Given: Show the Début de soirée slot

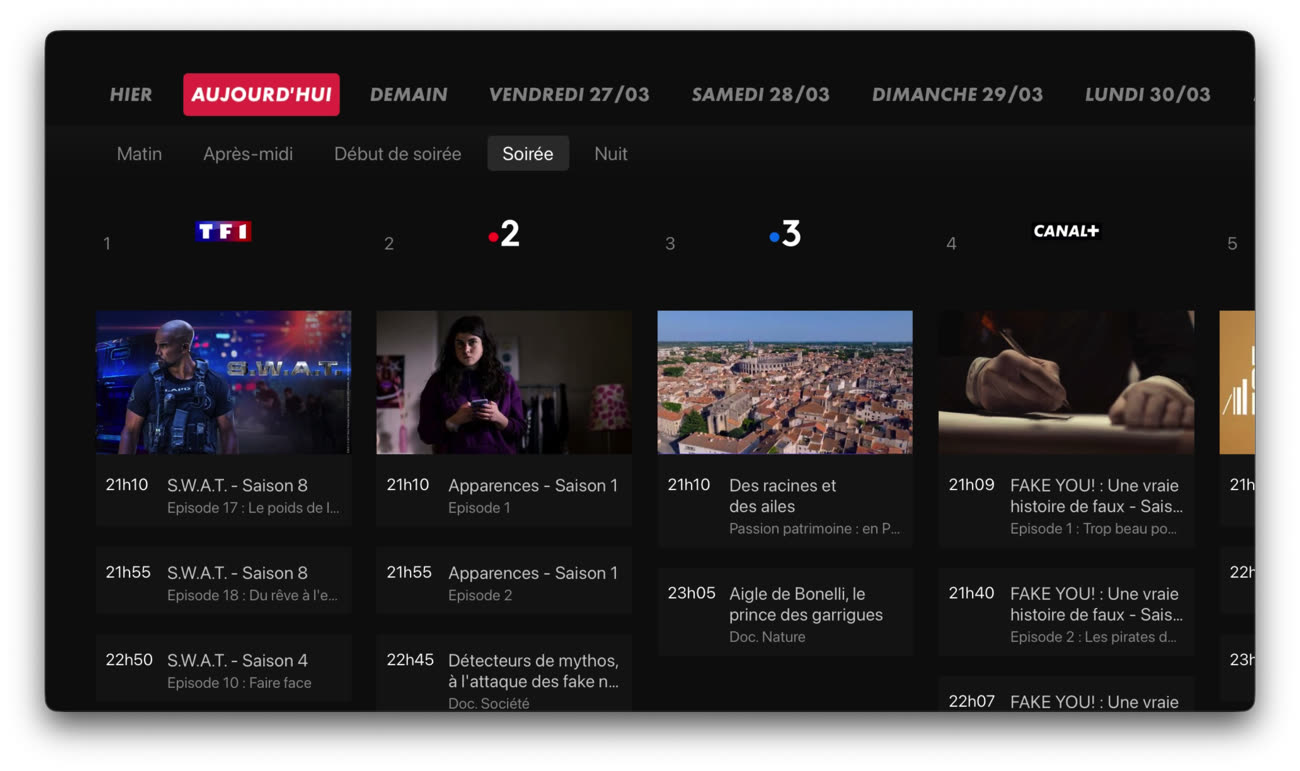Looking at the screenshot, I should [397, 154].
